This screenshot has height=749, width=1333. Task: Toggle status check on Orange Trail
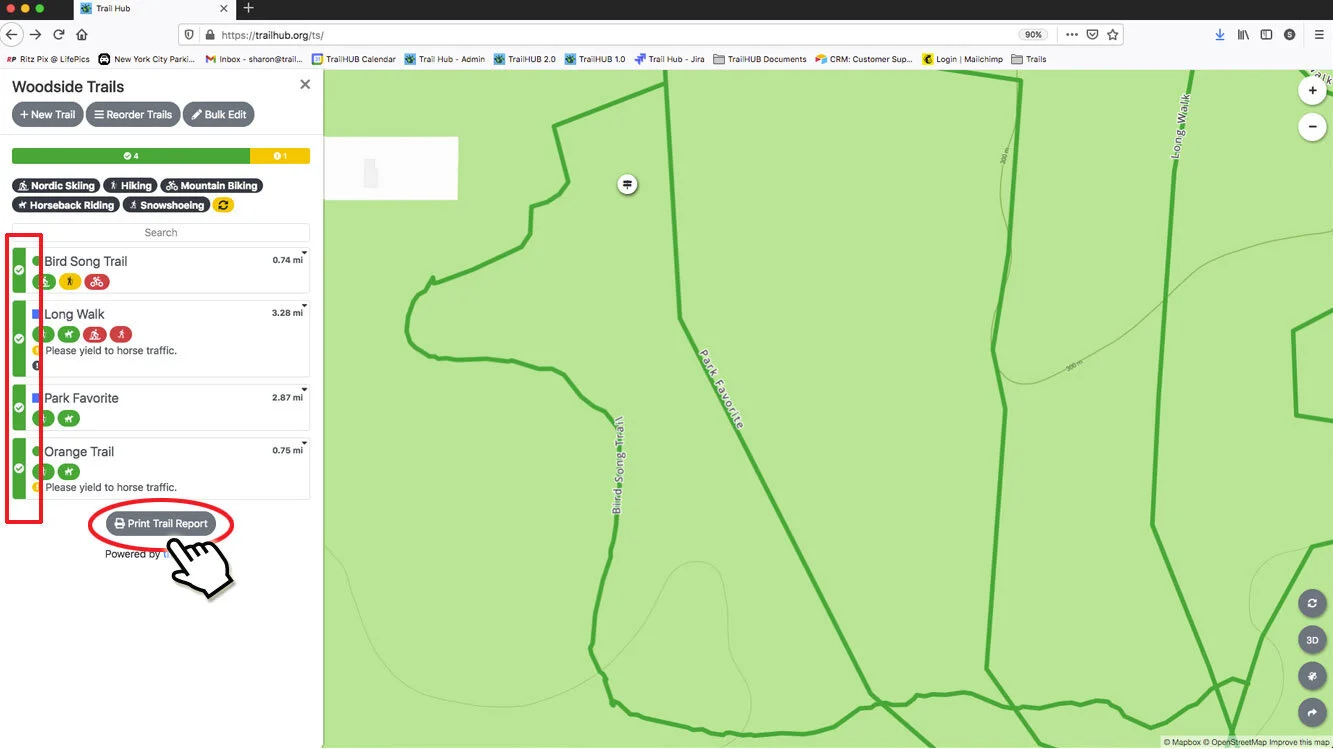(x=19, y=468)
